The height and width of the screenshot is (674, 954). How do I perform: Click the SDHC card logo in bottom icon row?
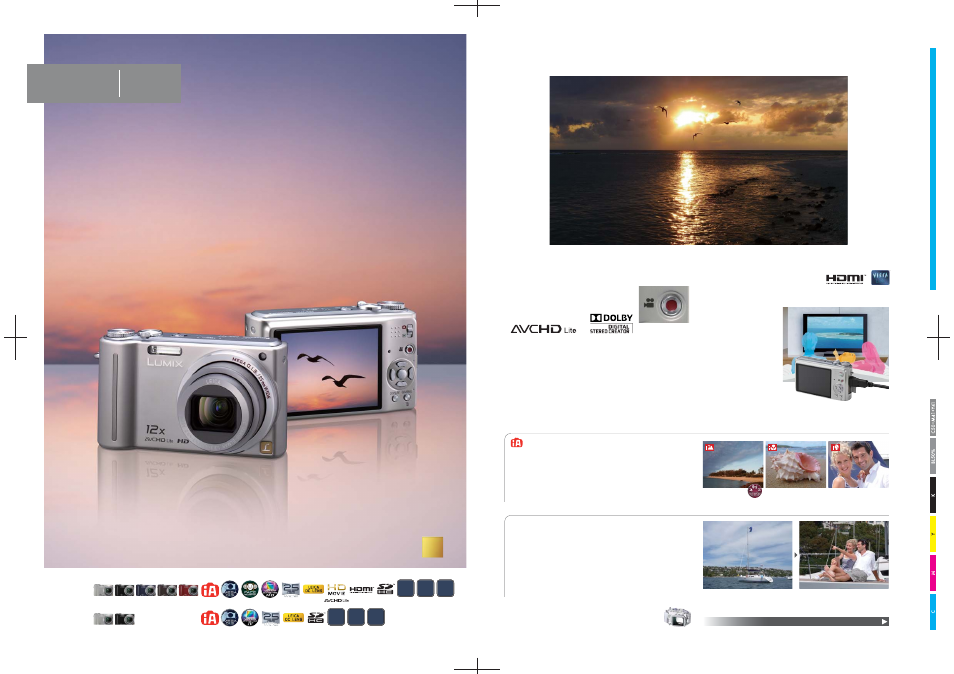pos(316,618)
